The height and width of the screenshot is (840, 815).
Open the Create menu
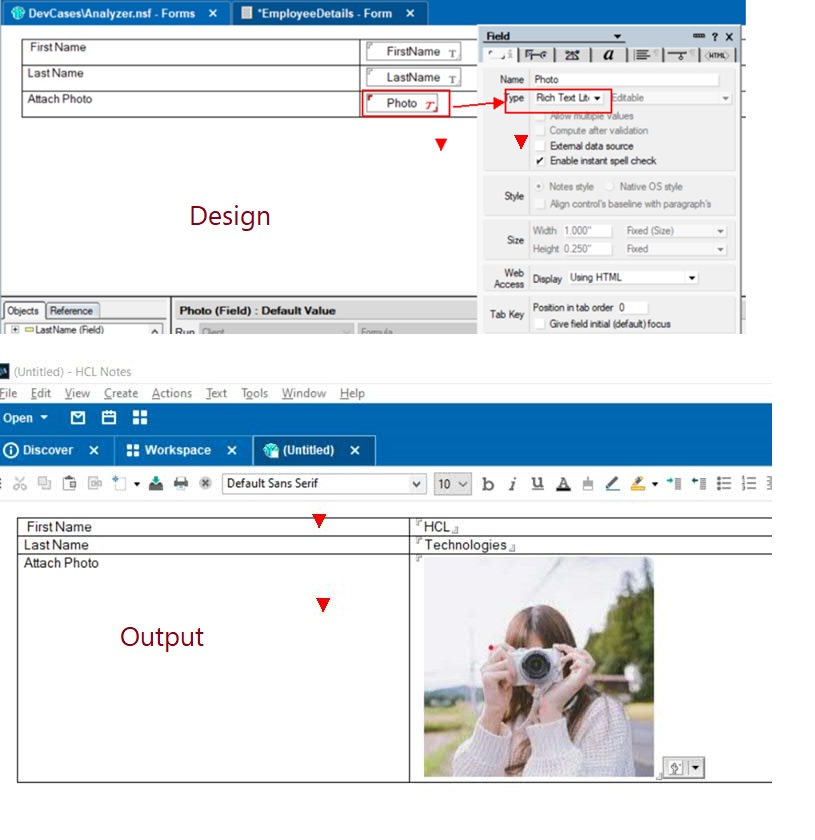pyautogui.click(x=121, y=393)
